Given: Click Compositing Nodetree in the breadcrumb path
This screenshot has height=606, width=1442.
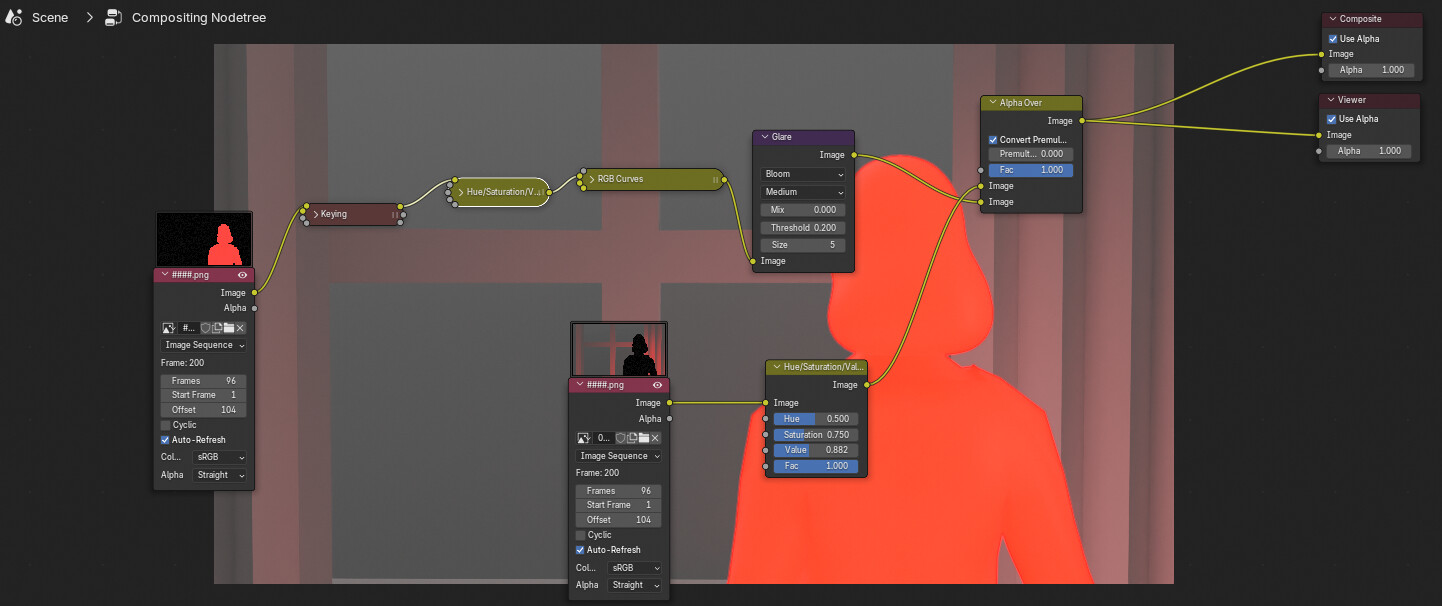Looking at the screenshot, I should point(199,18).
